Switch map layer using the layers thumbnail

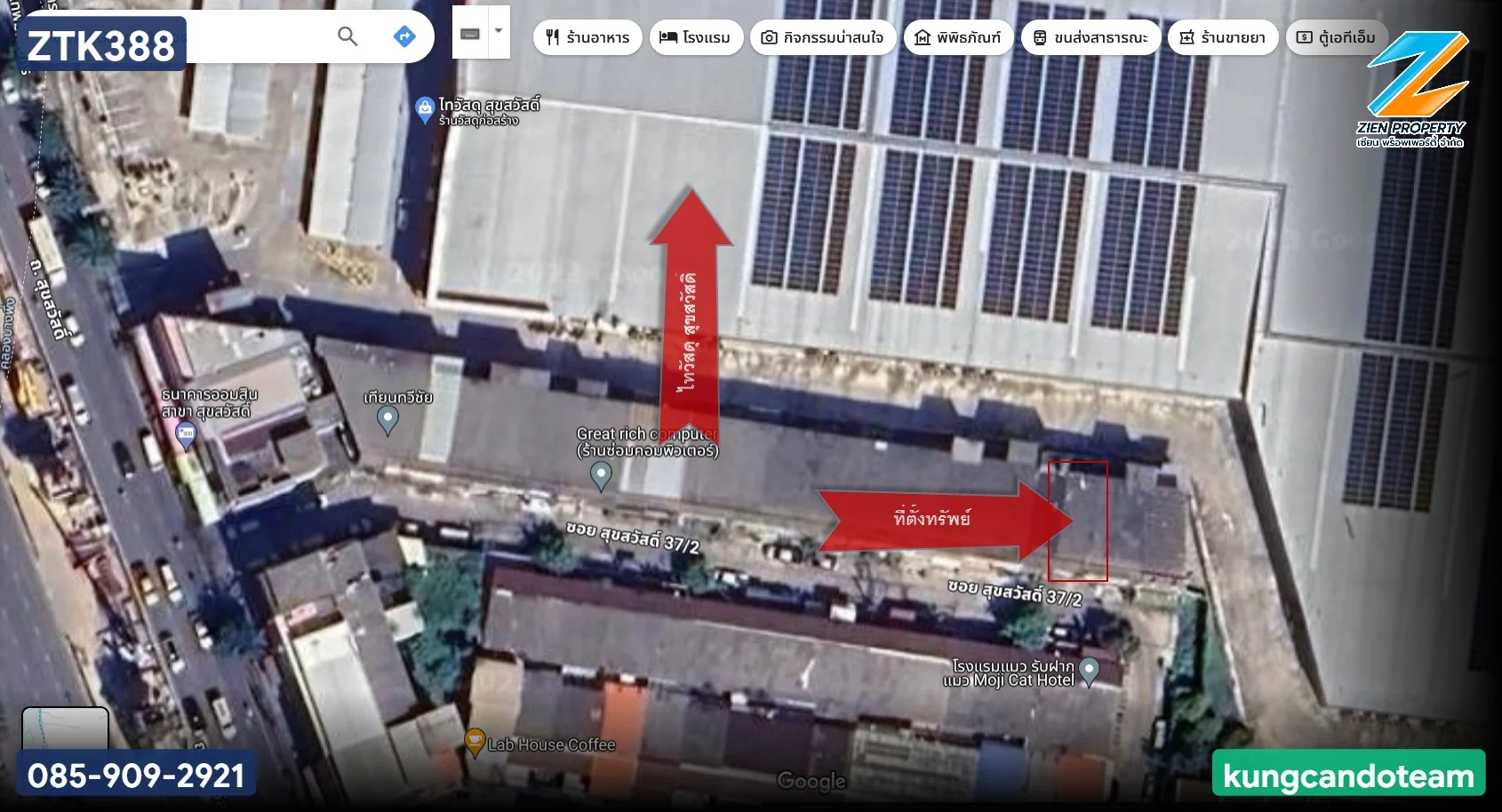tap(65, 730)
